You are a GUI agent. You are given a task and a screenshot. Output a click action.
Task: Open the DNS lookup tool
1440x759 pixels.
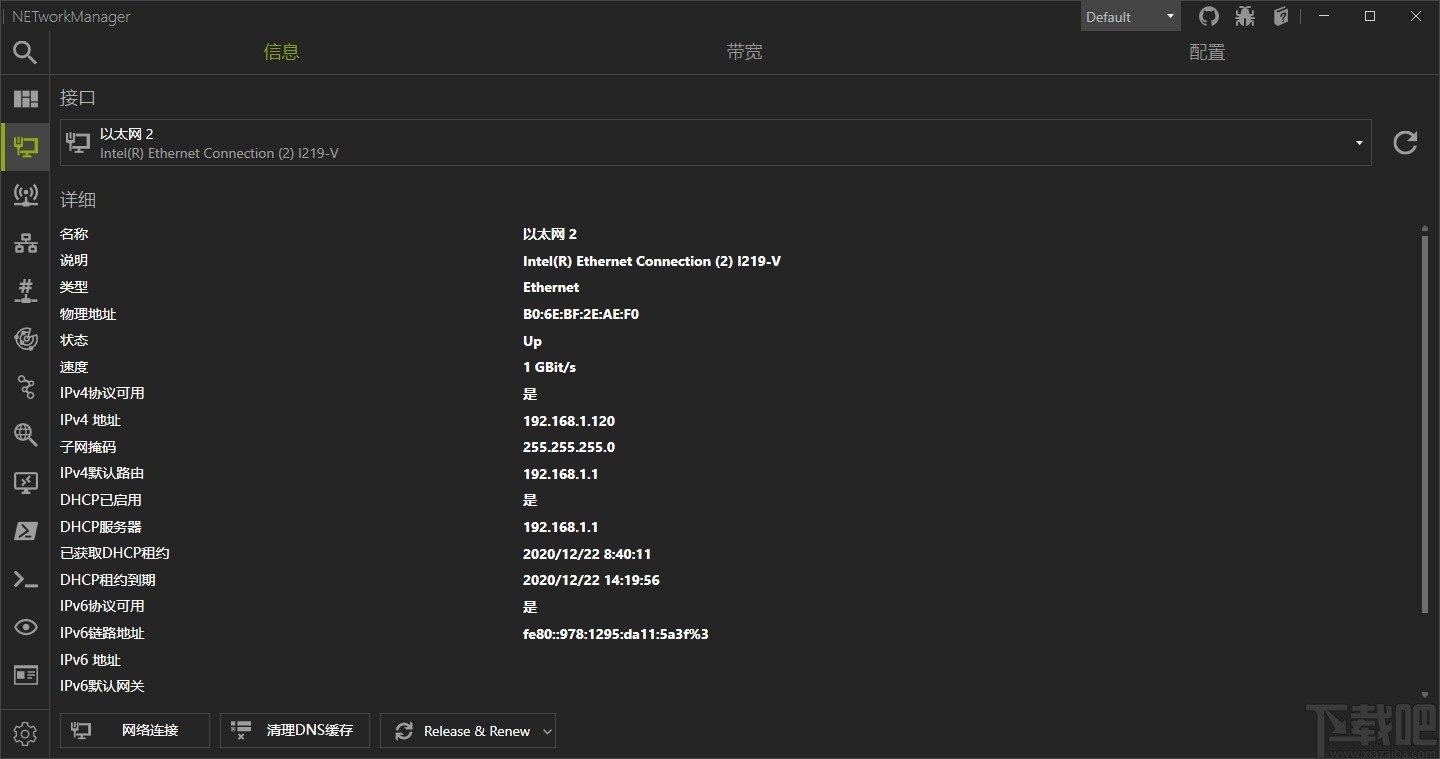(25, 435)
